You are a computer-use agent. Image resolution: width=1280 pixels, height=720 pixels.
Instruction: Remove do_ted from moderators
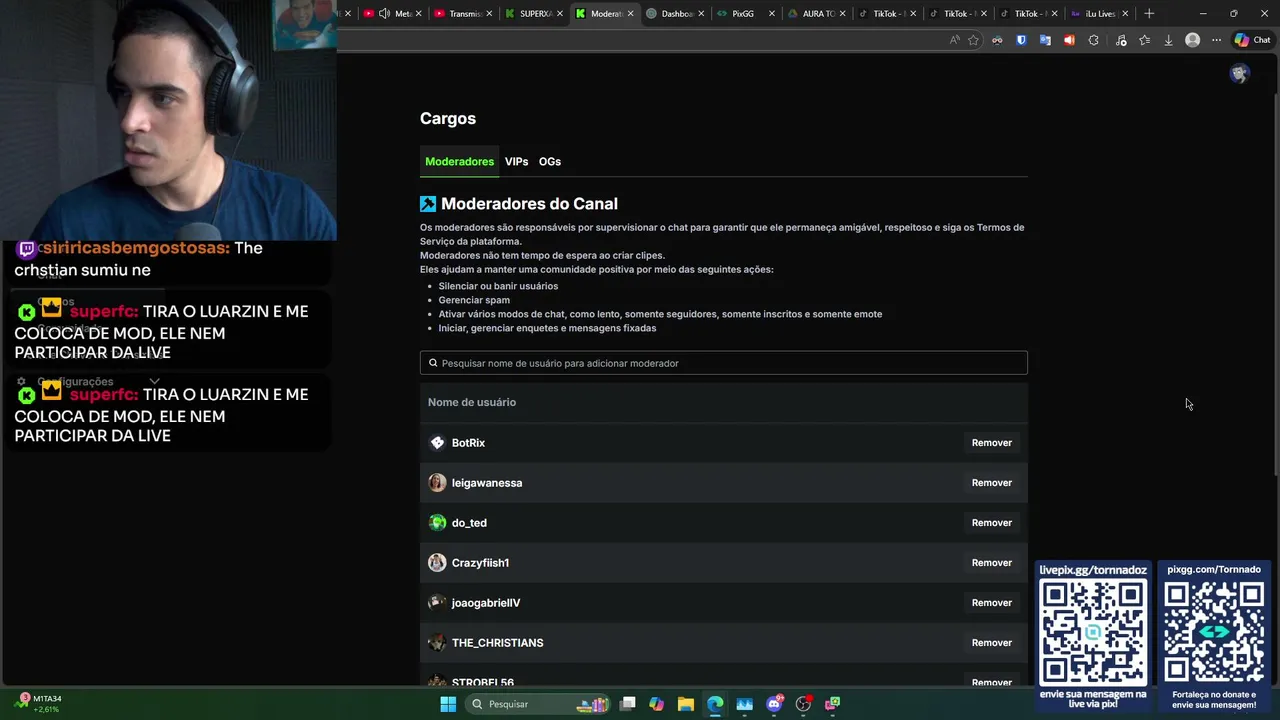(991, 523)
